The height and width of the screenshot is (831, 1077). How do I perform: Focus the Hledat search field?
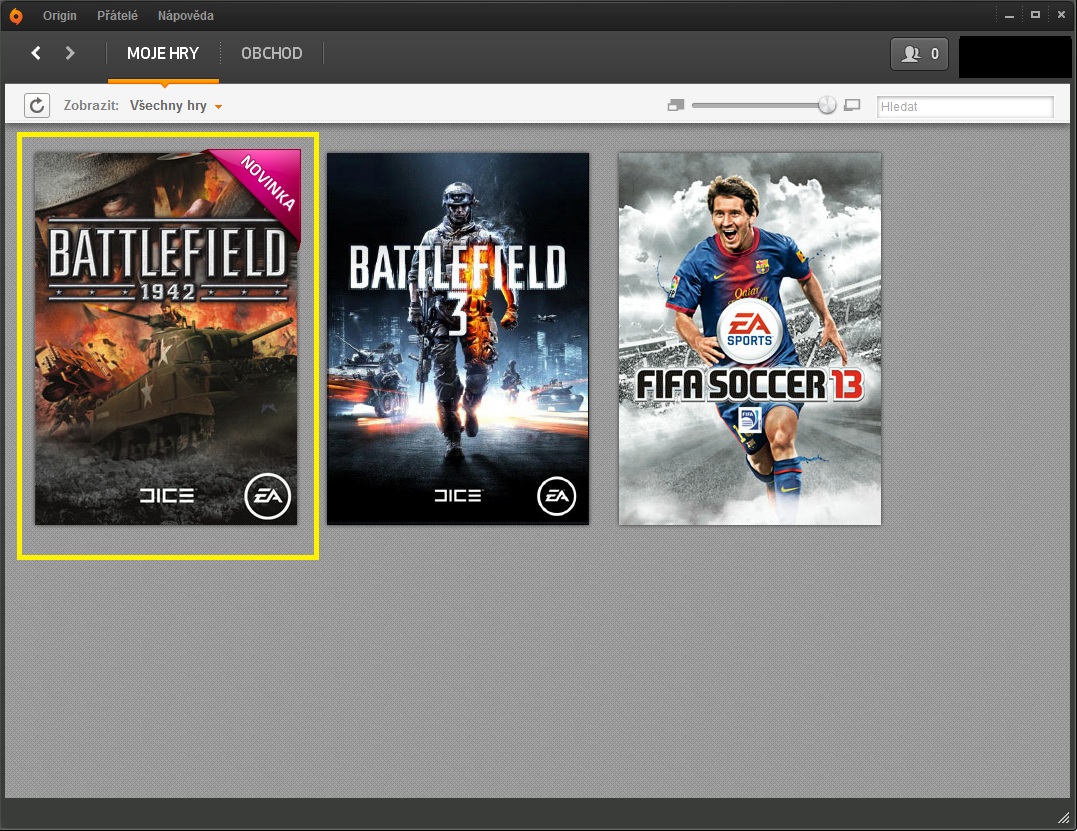point(965,106)
